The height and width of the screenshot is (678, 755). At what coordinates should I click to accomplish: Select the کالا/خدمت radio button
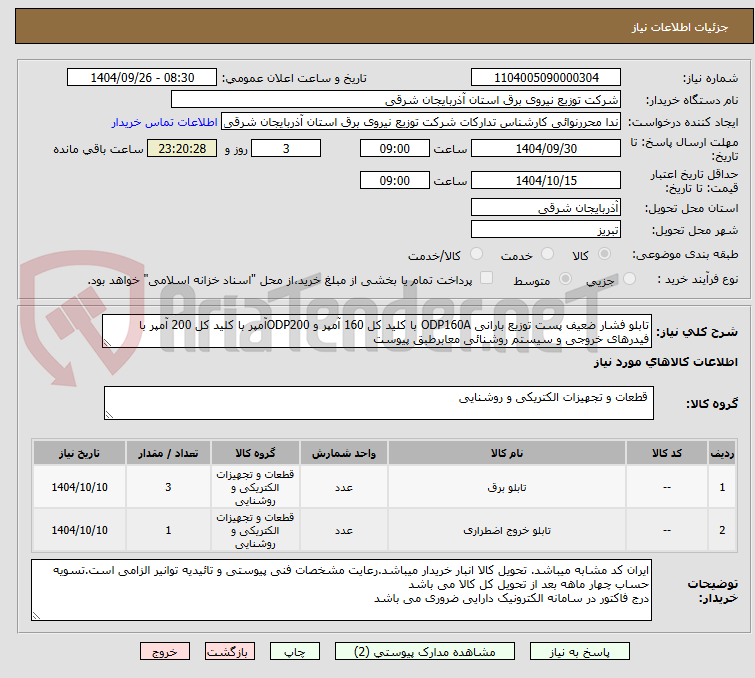(476, 254)
